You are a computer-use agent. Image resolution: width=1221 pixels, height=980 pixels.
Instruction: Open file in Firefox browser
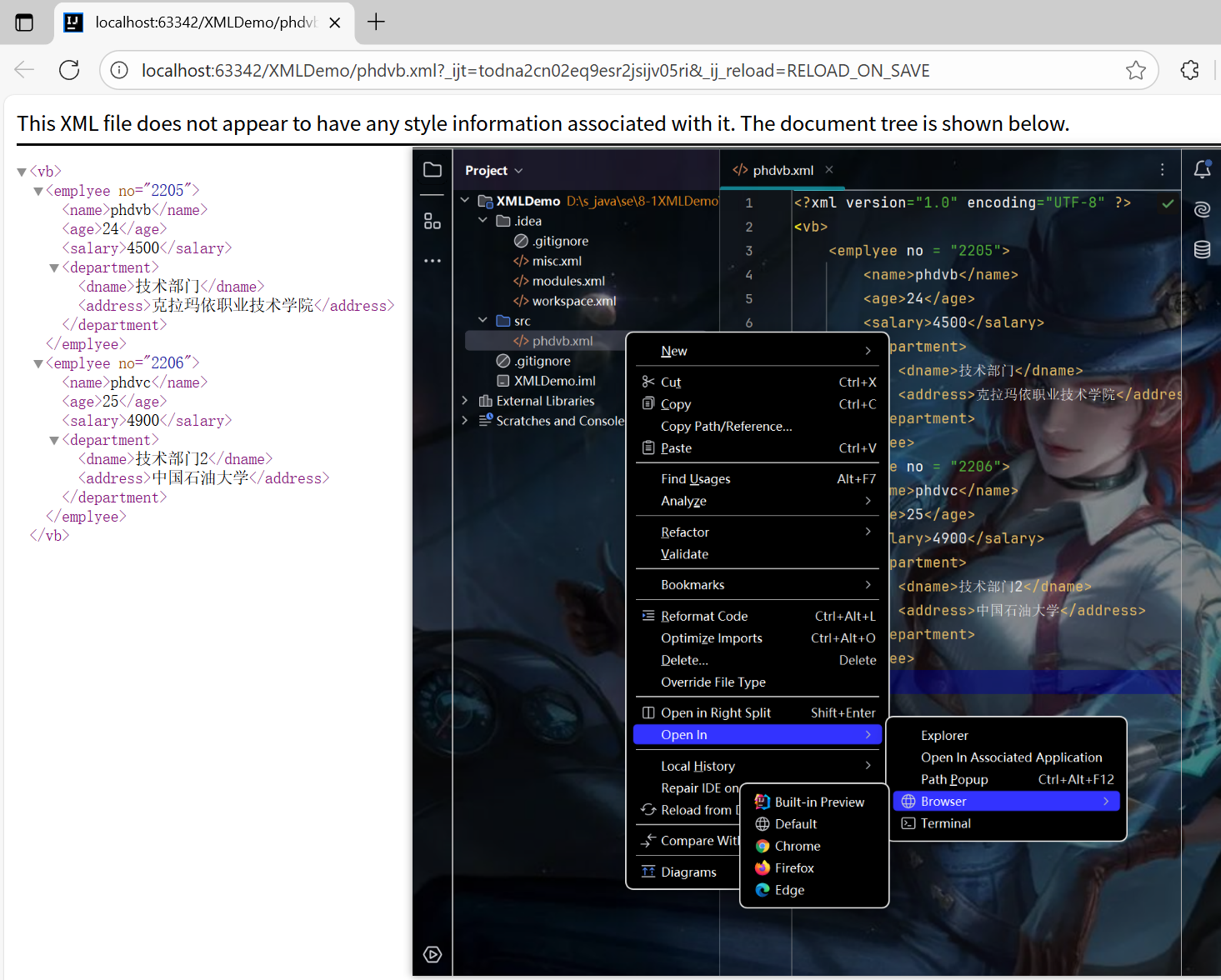(814, 868)
